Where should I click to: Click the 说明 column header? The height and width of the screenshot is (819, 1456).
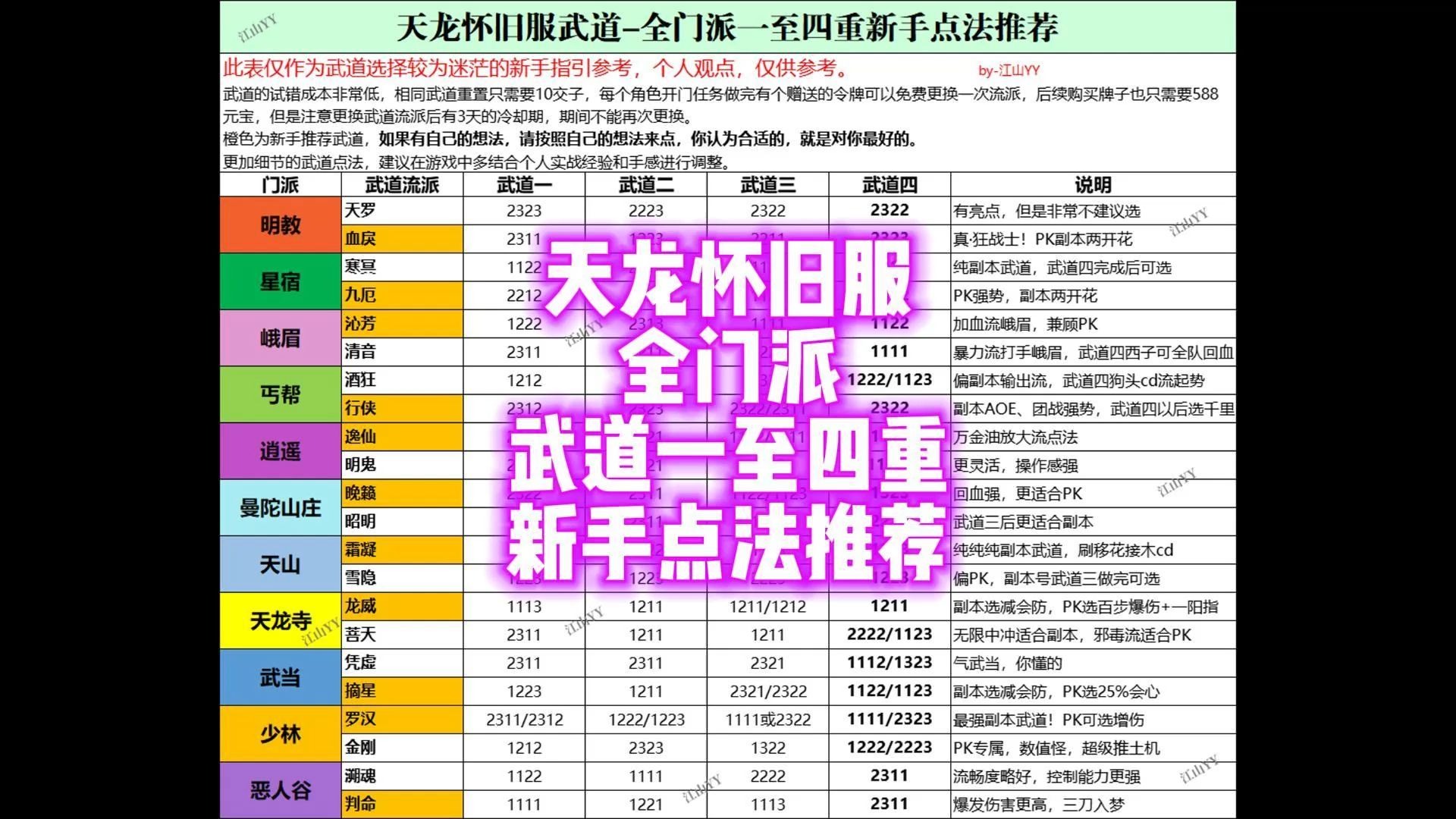tap(1092, 185)
